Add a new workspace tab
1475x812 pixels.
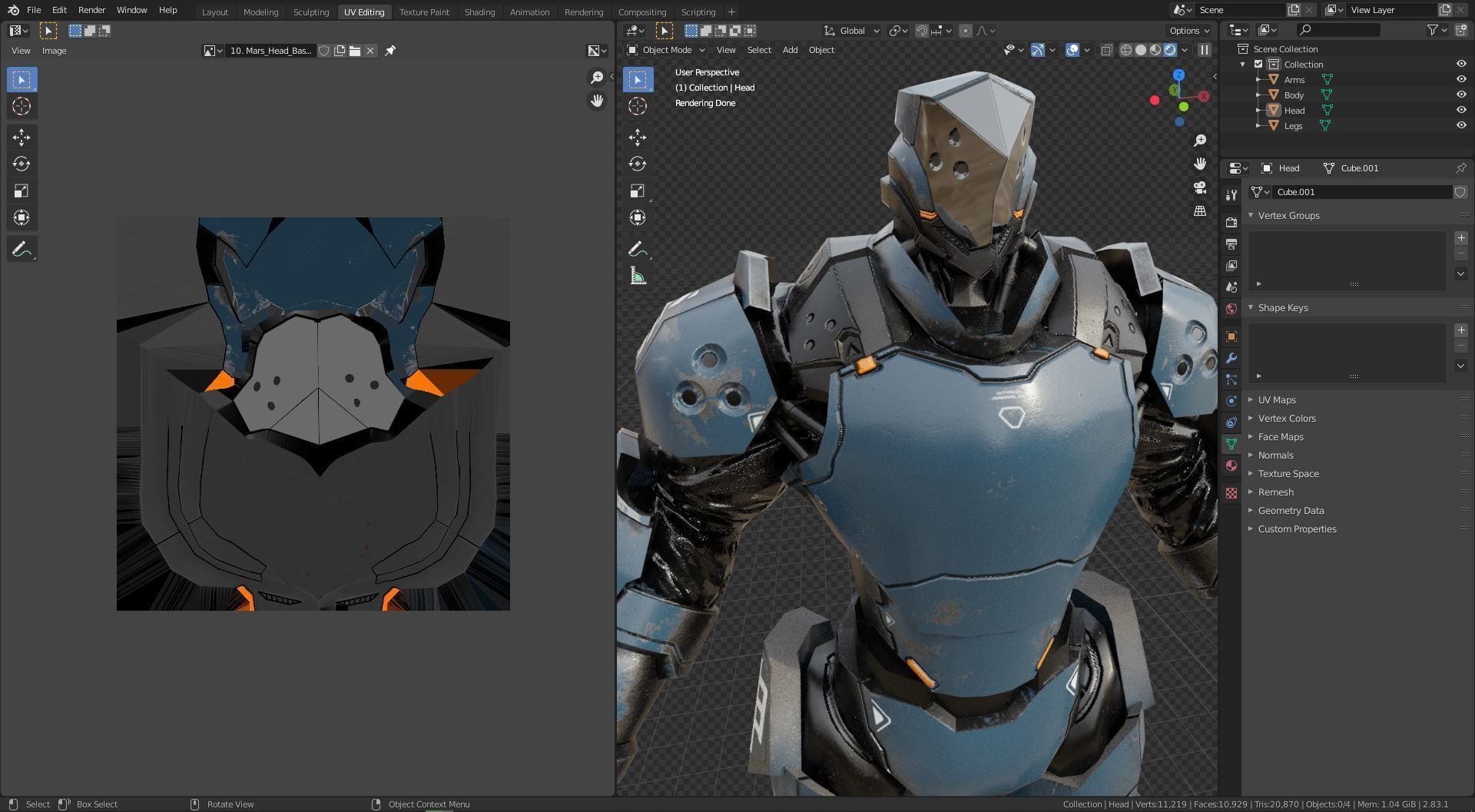pyautogui.click(x=731, y=12)
